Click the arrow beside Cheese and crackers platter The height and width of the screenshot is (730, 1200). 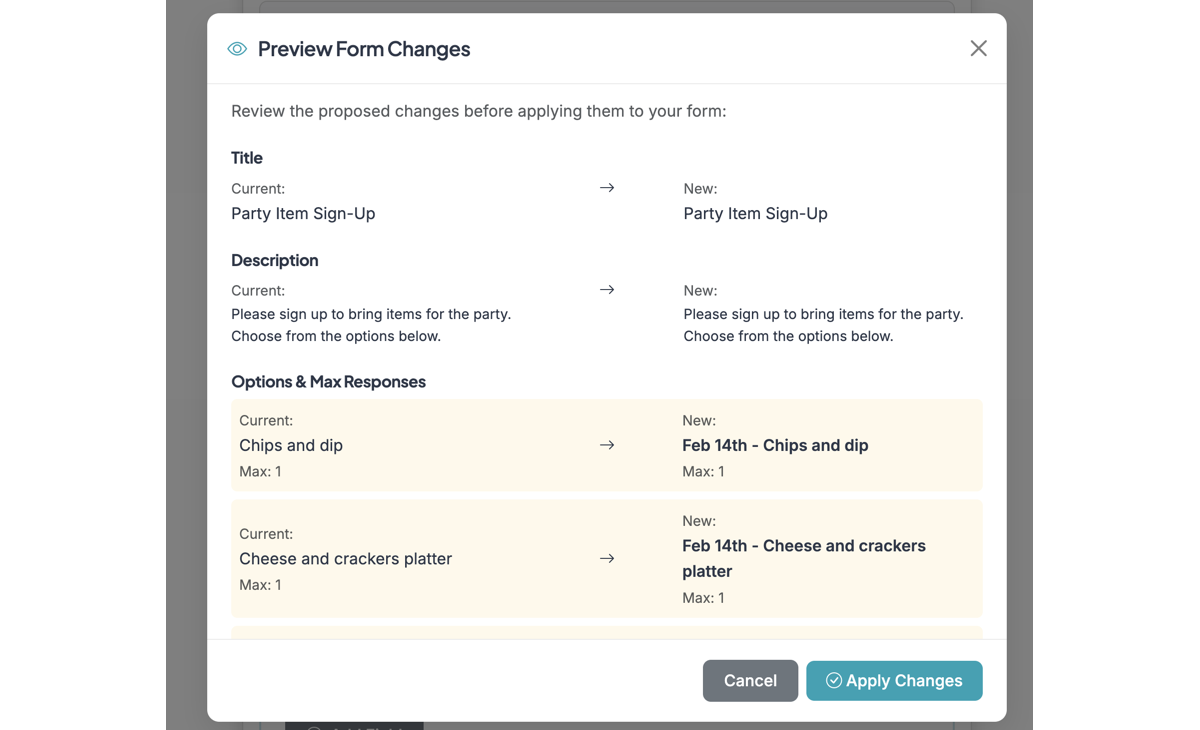607,559
